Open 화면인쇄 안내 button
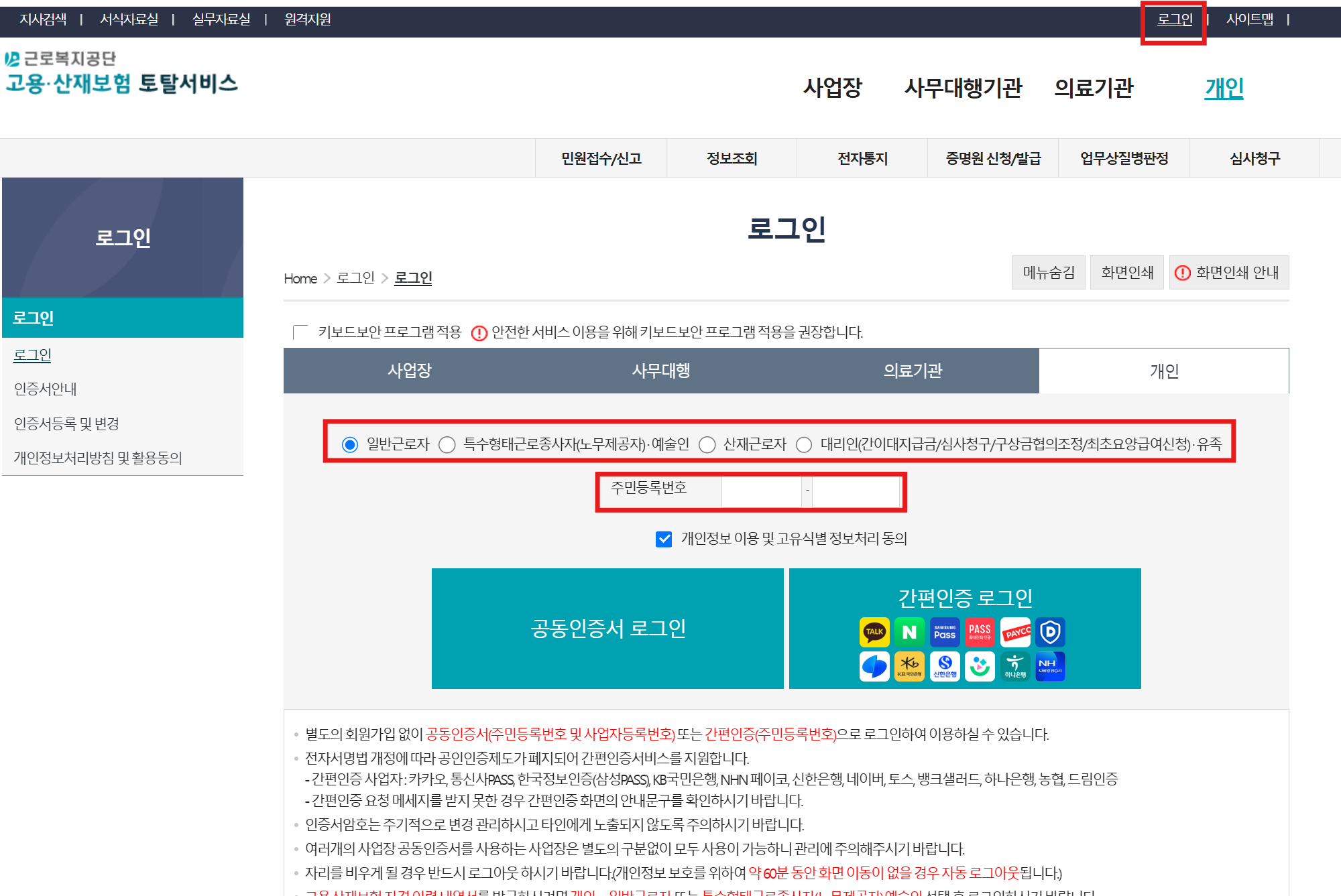 click(1229, 272)
